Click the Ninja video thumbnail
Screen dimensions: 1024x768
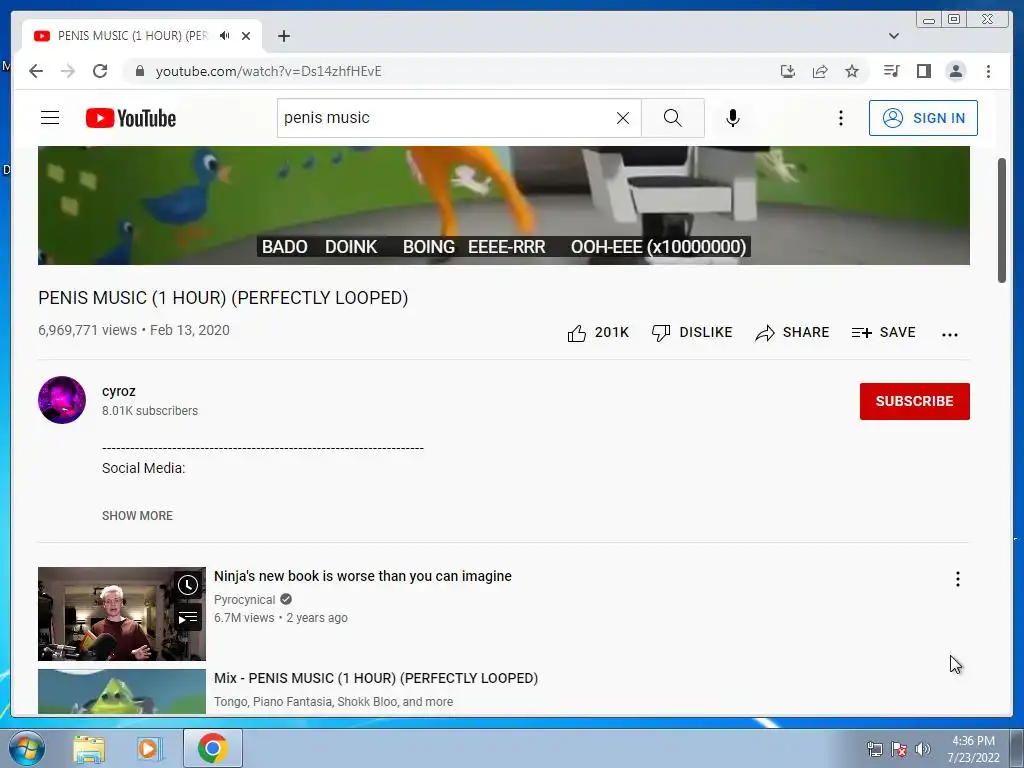click(121, 614)
